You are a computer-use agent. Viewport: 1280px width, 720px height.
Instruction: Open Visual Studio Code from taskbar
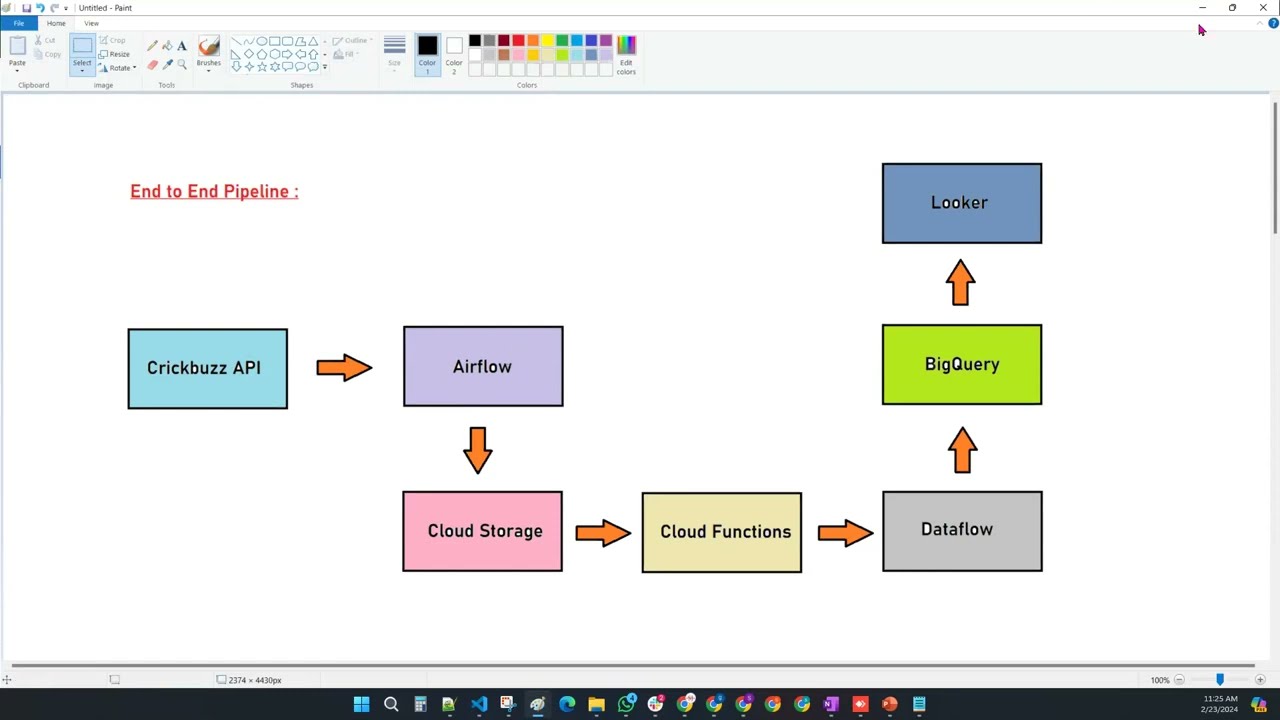point(479,704)
